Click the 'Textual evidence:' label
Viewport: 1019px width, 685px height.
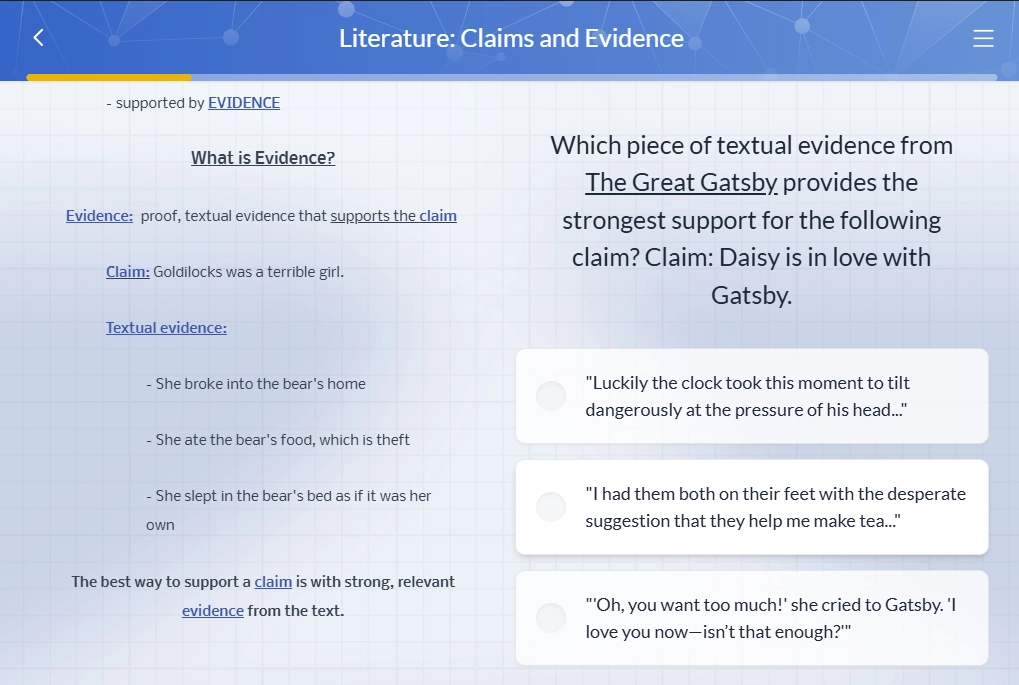pos(166,328)
